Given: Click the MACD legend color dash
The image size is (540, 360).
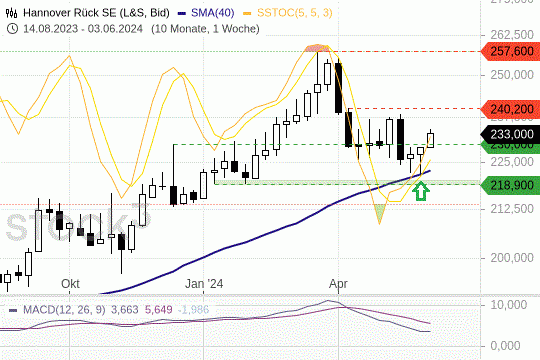Looking at the screenshot, I should point(13,310).
